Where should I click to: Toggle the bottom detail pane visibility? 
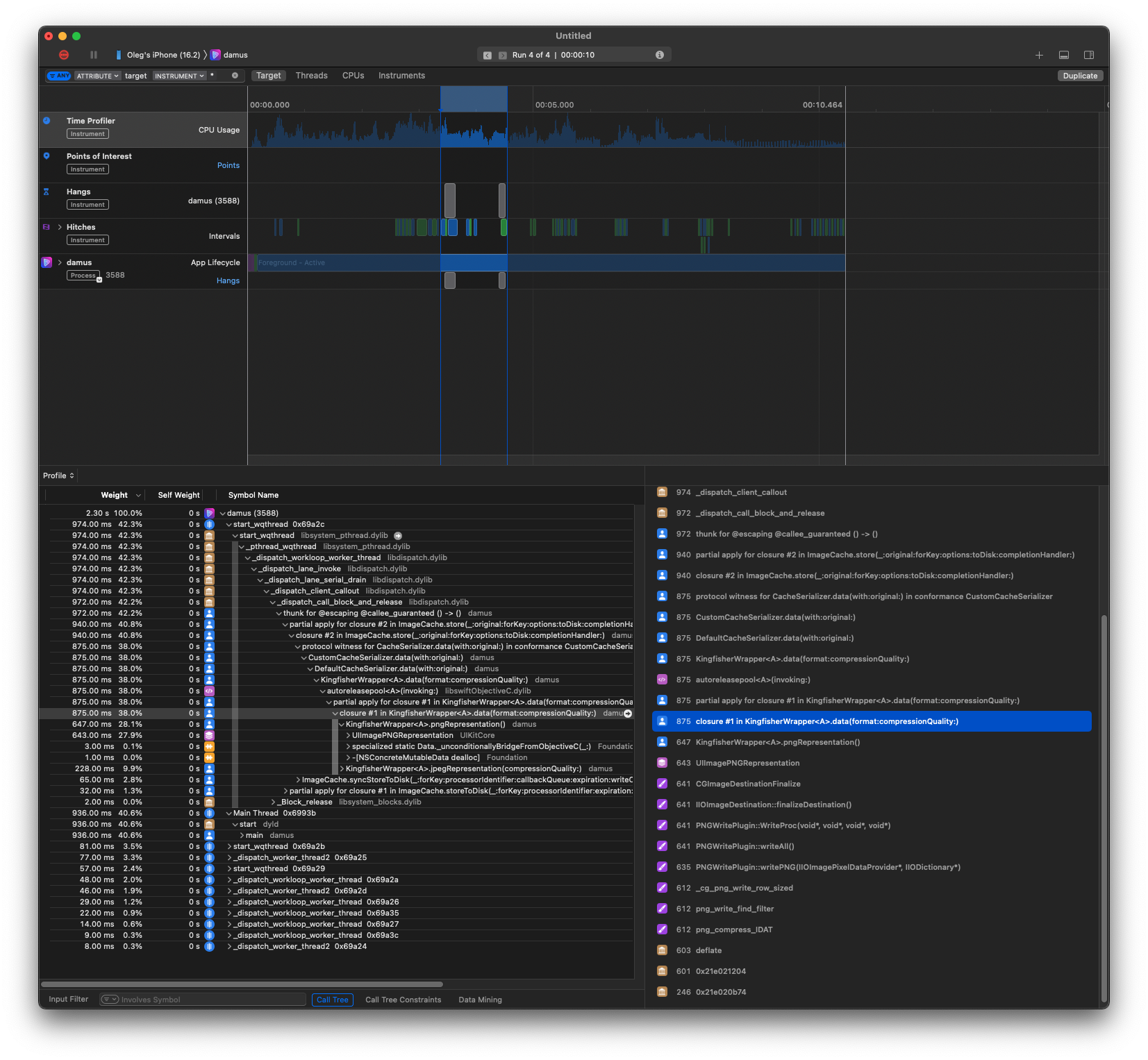(x=1064, y=55)
